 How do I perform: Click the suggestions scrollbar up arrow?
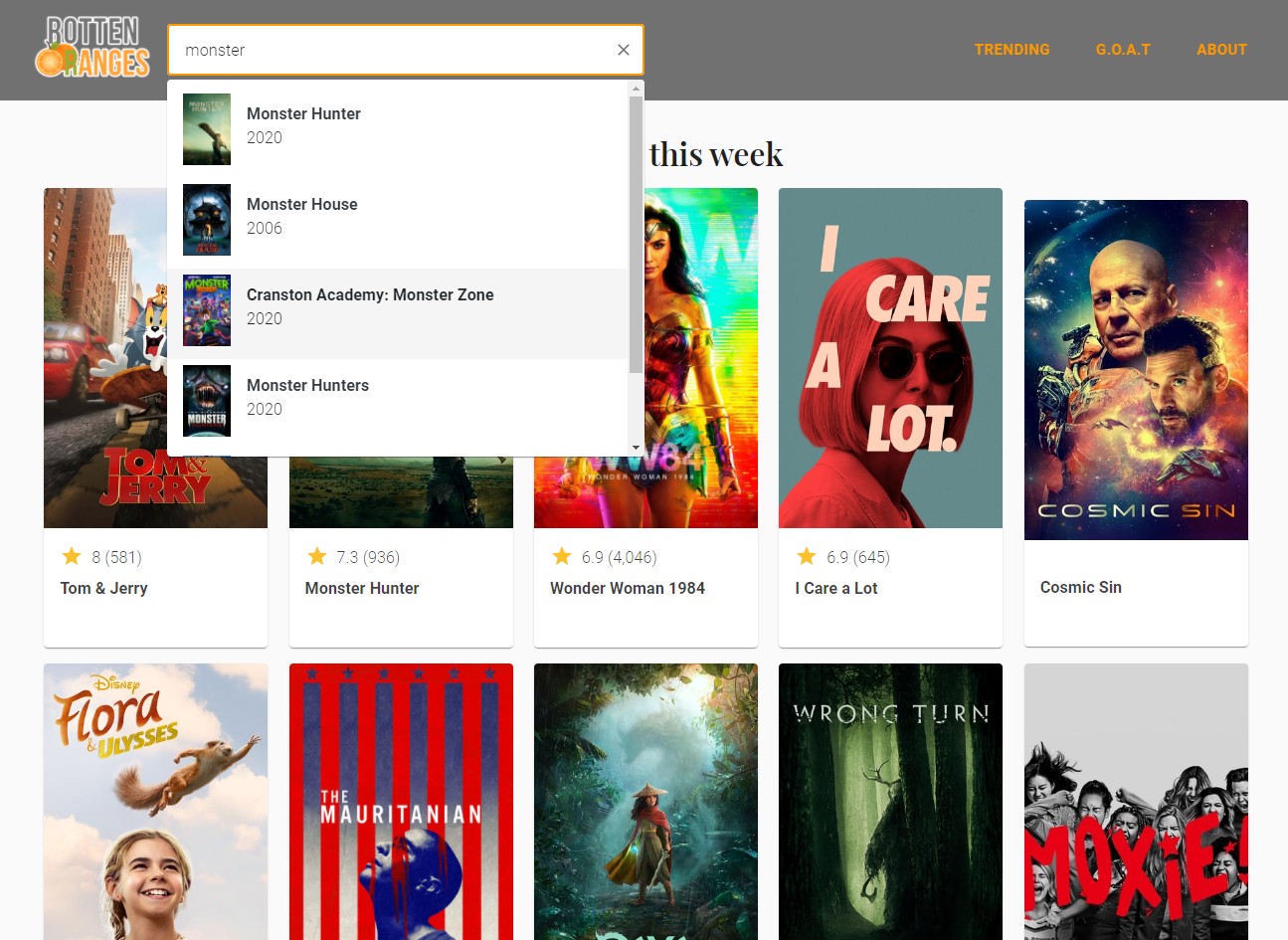pyautogui.click(x=637, y=89)
